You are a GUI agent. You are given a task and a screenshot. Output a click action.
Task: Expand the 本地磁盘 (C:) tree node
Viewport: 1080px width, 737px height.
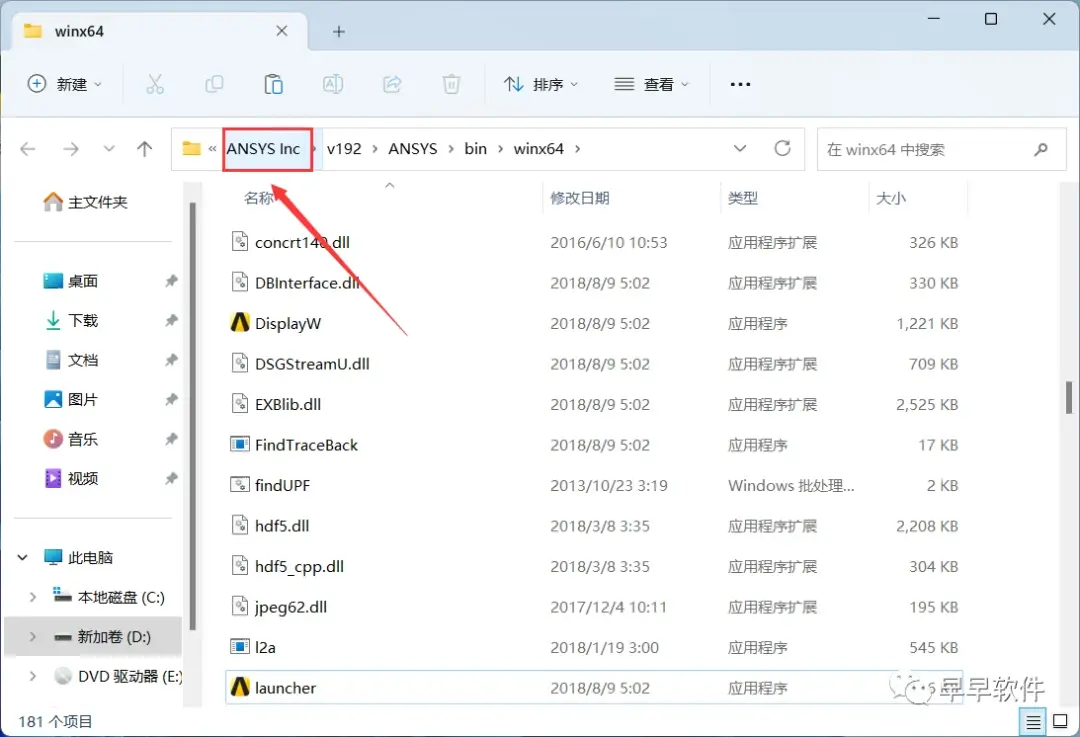pos(32,597)
